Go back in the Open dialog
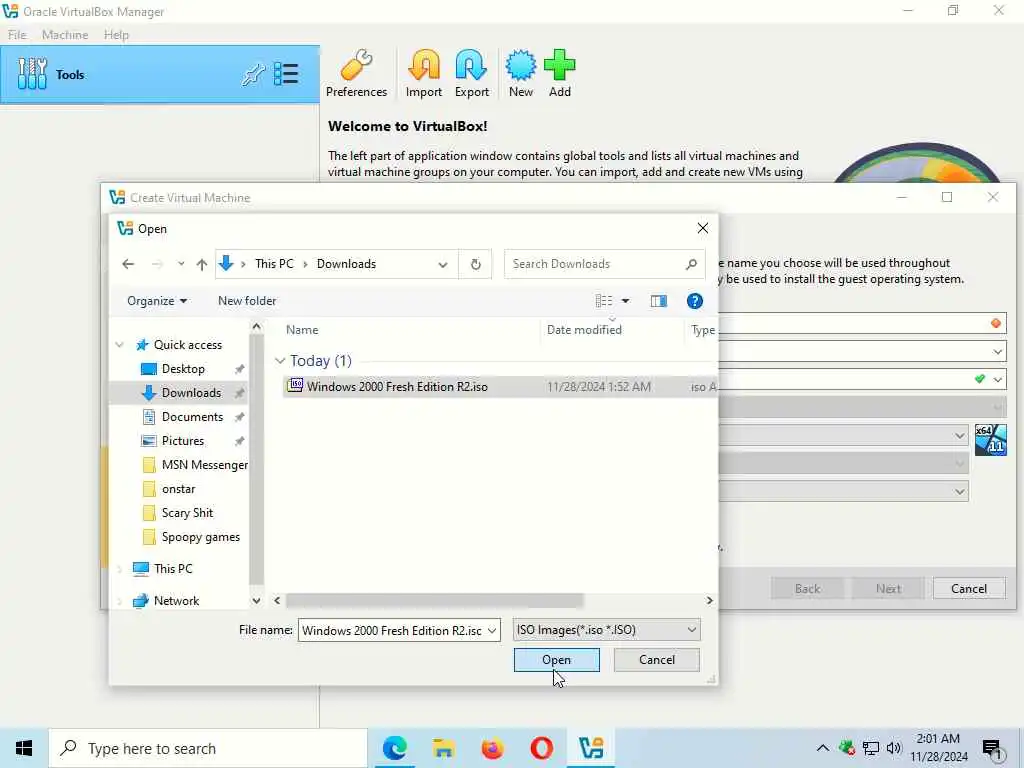 pyautogui.click(x=128, y=264)
